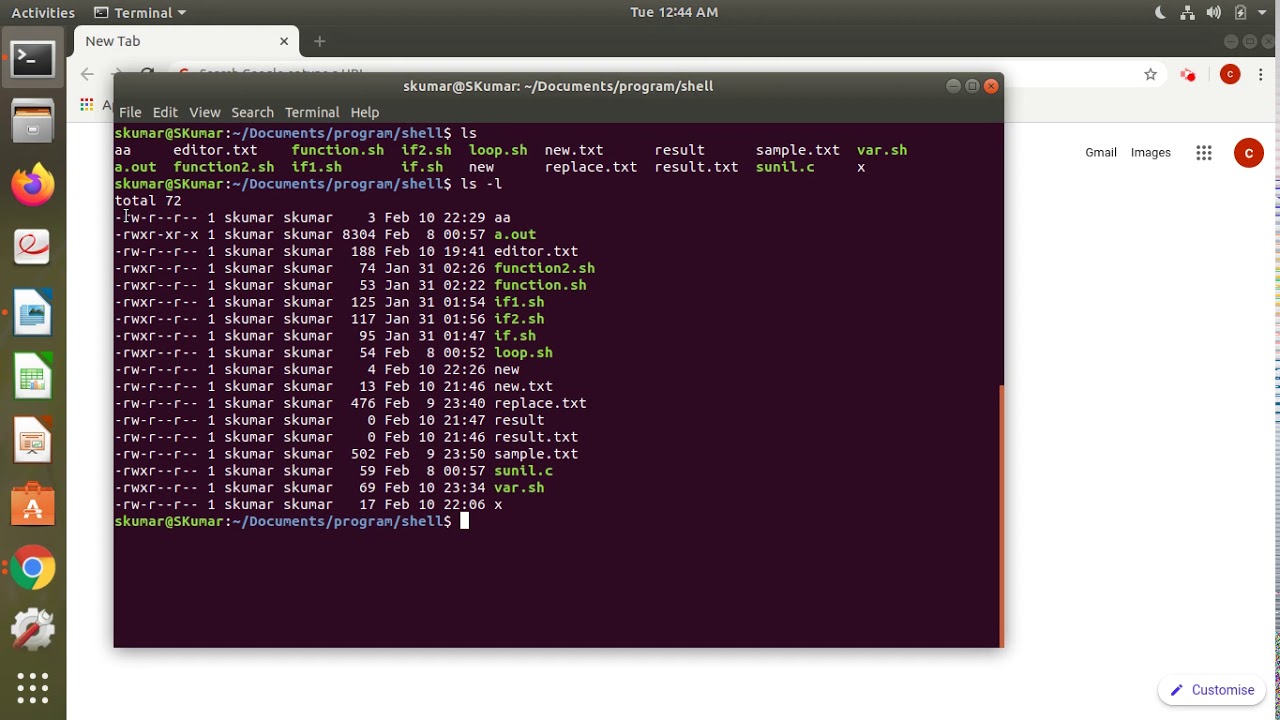Click the time '22:26' in the new row
The width and height of the screenshot is (1280, 720).
point(464,370)
